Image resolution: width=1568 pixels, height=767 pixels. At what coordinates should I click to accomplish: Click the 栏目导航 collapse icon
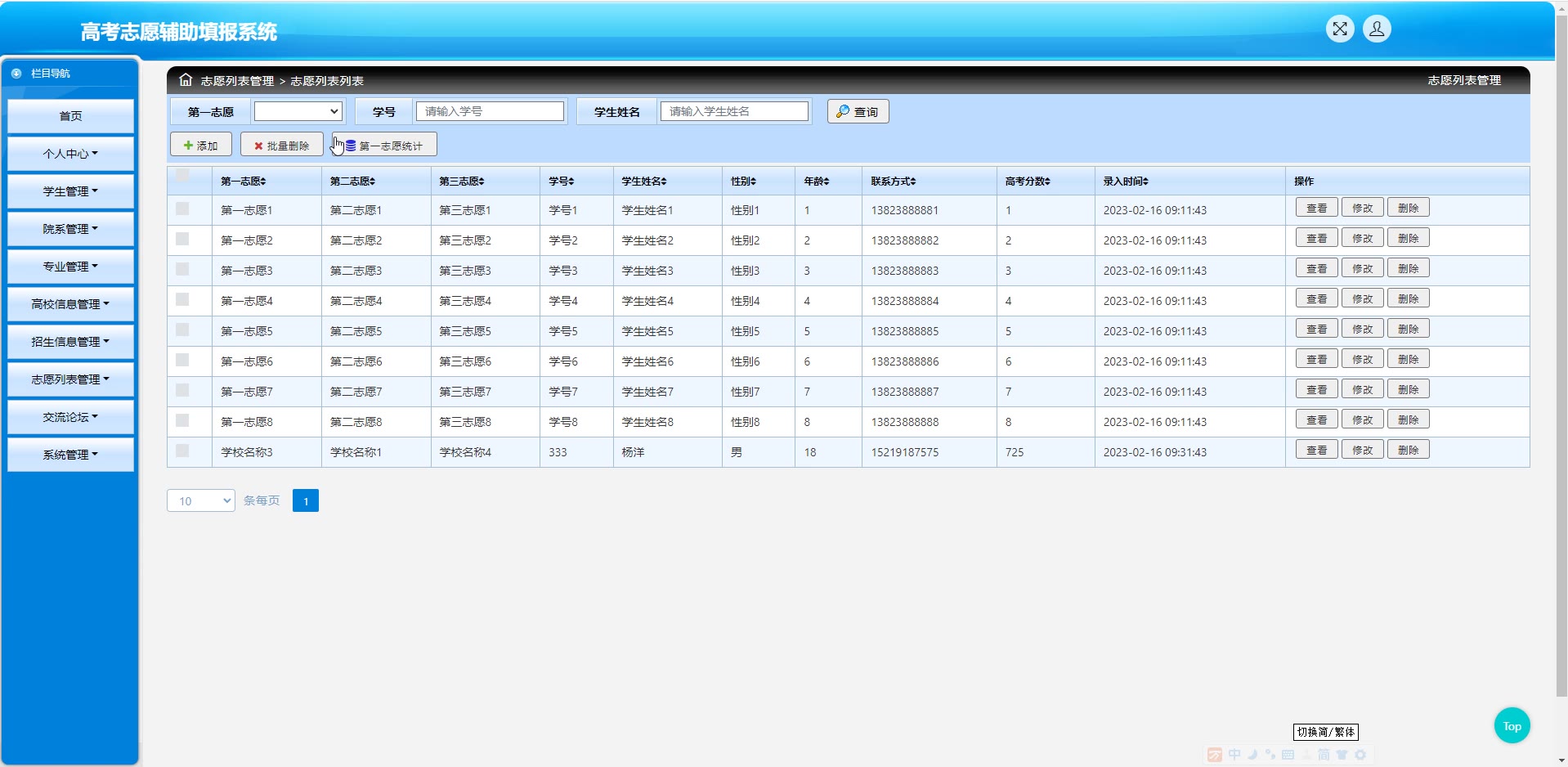[x=16, y=74]
